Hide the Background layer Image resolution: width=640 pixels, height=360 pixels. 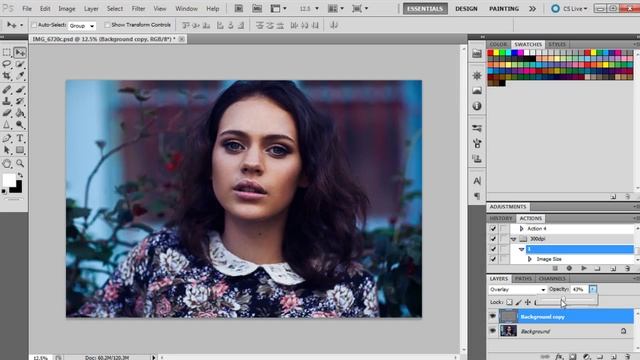(x=493, y=331)
